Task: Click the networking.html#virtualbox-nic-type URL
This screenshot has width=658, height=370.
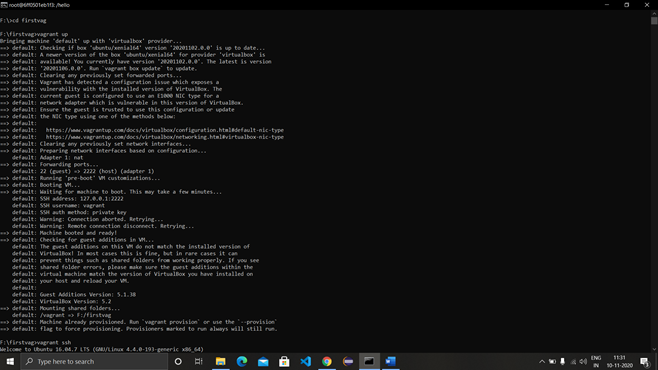Action: (x=164, y=137)
